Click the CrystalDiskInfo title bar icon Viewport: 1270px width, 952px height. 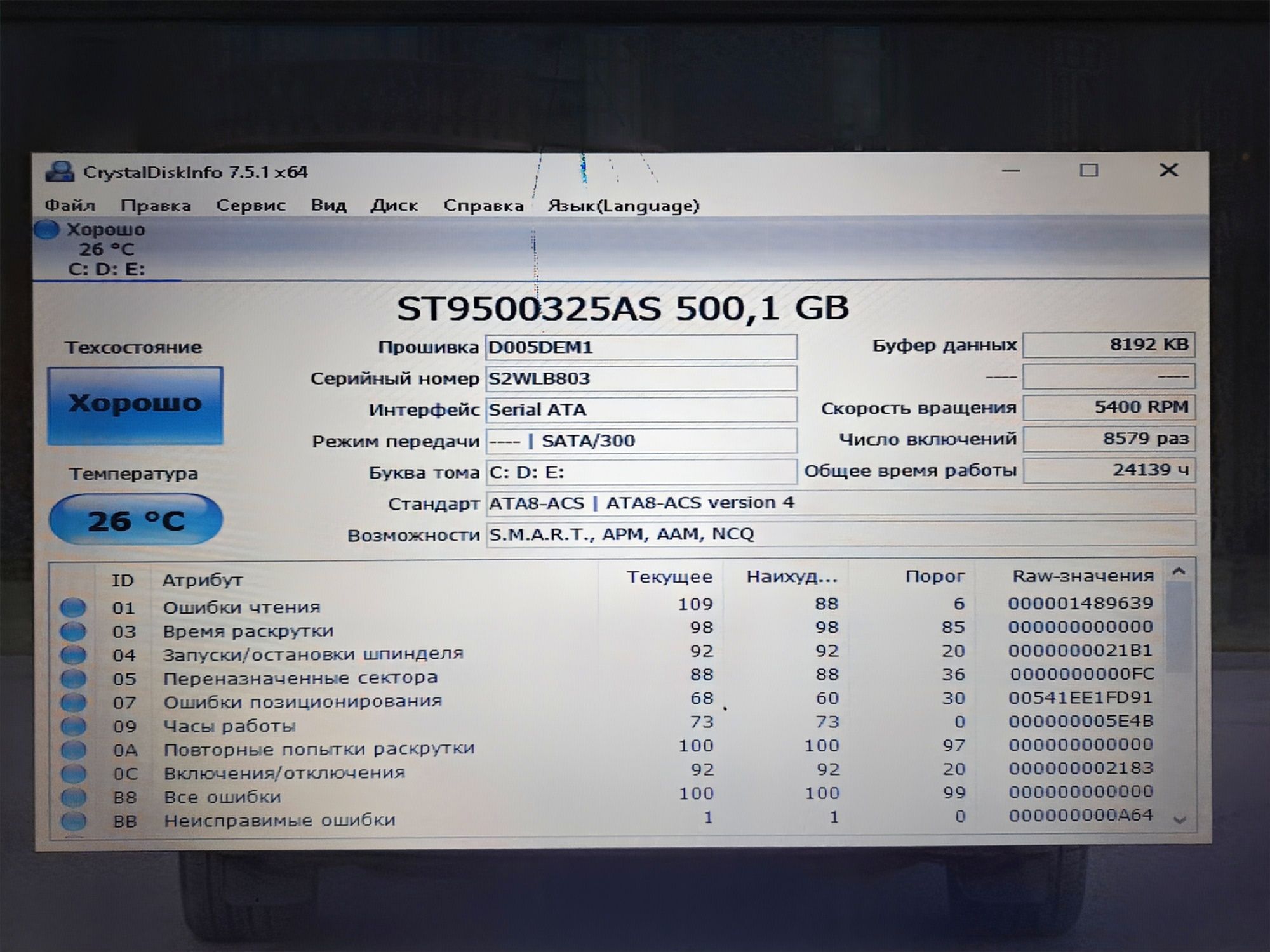tap(60, 171)
